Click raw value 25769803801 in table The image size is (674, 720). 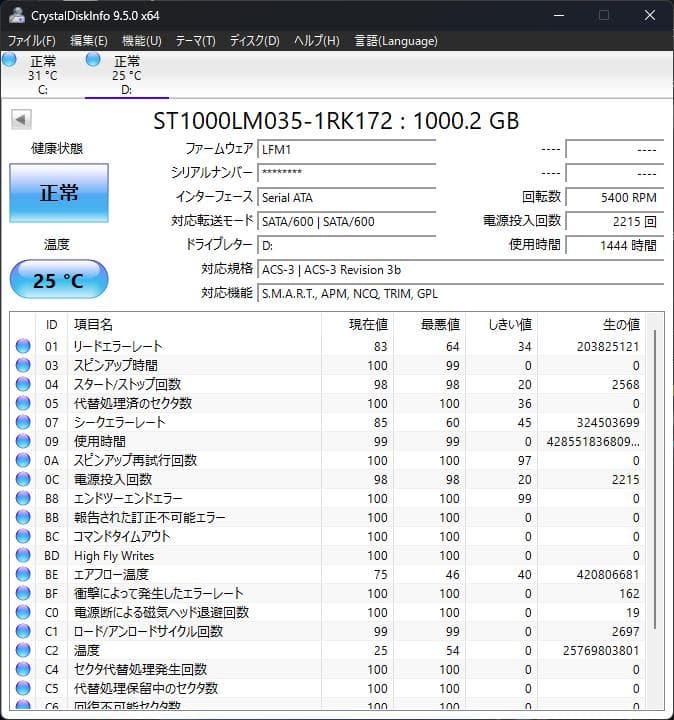(x=601, y=651)
